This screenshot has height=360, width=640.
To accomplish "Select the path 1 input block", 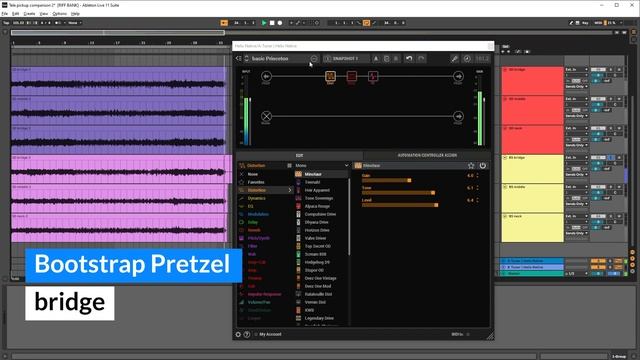I will click(x=266, y=76).
